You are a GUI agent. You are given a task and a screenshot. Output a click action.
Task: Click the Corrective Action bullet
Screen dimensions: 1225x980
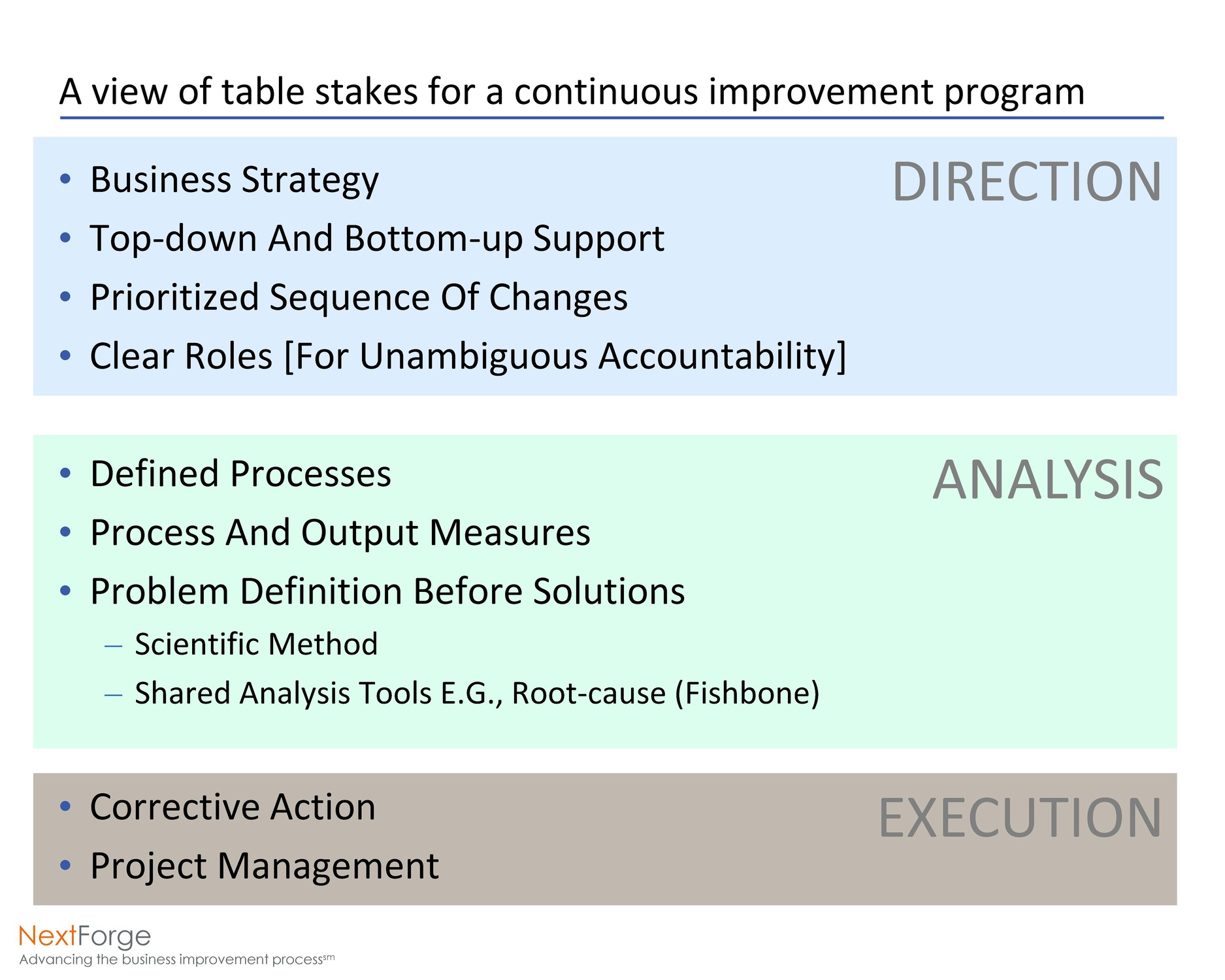click(x=233, y=808)
